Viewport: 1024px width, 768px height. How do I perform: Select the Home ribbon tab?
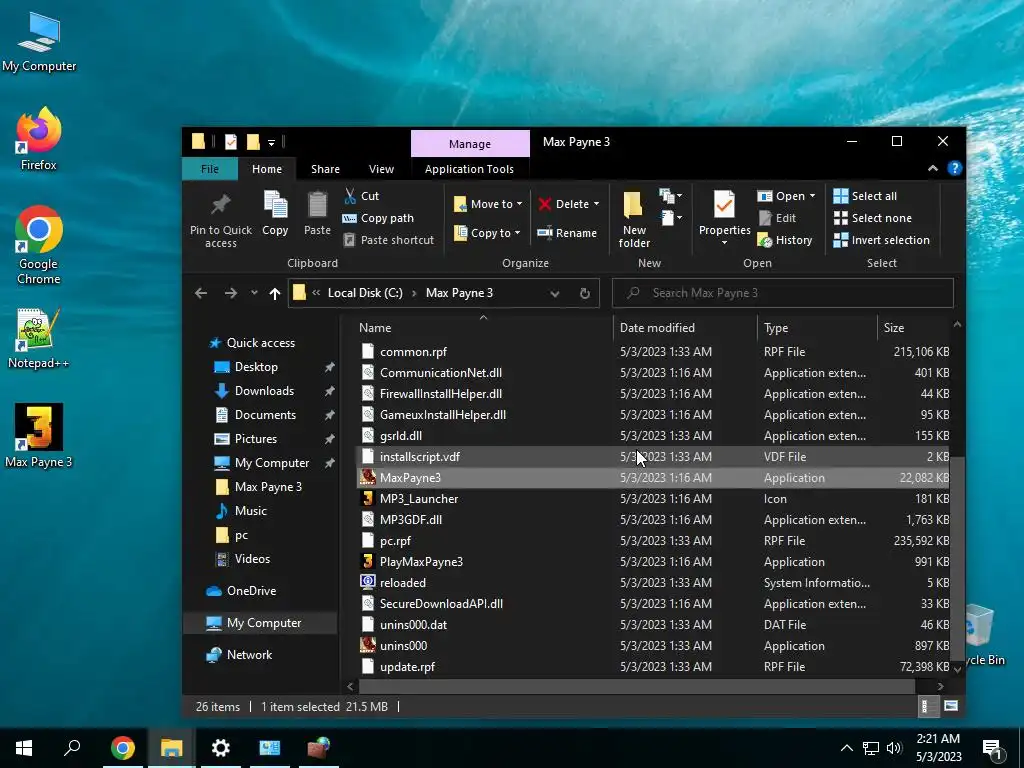[267, 169]
